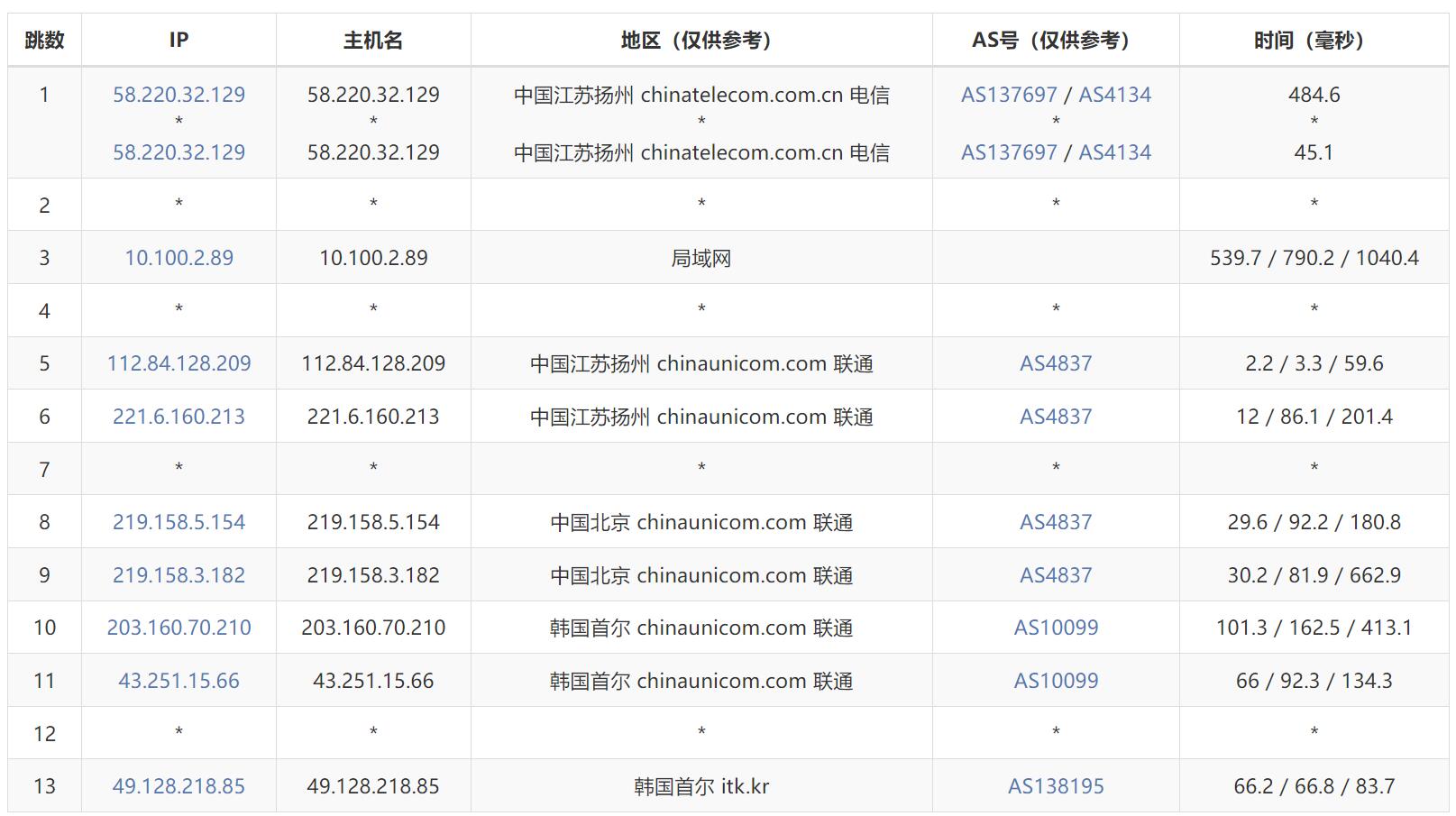Select hostname cell 10.100.2.89

373,258
